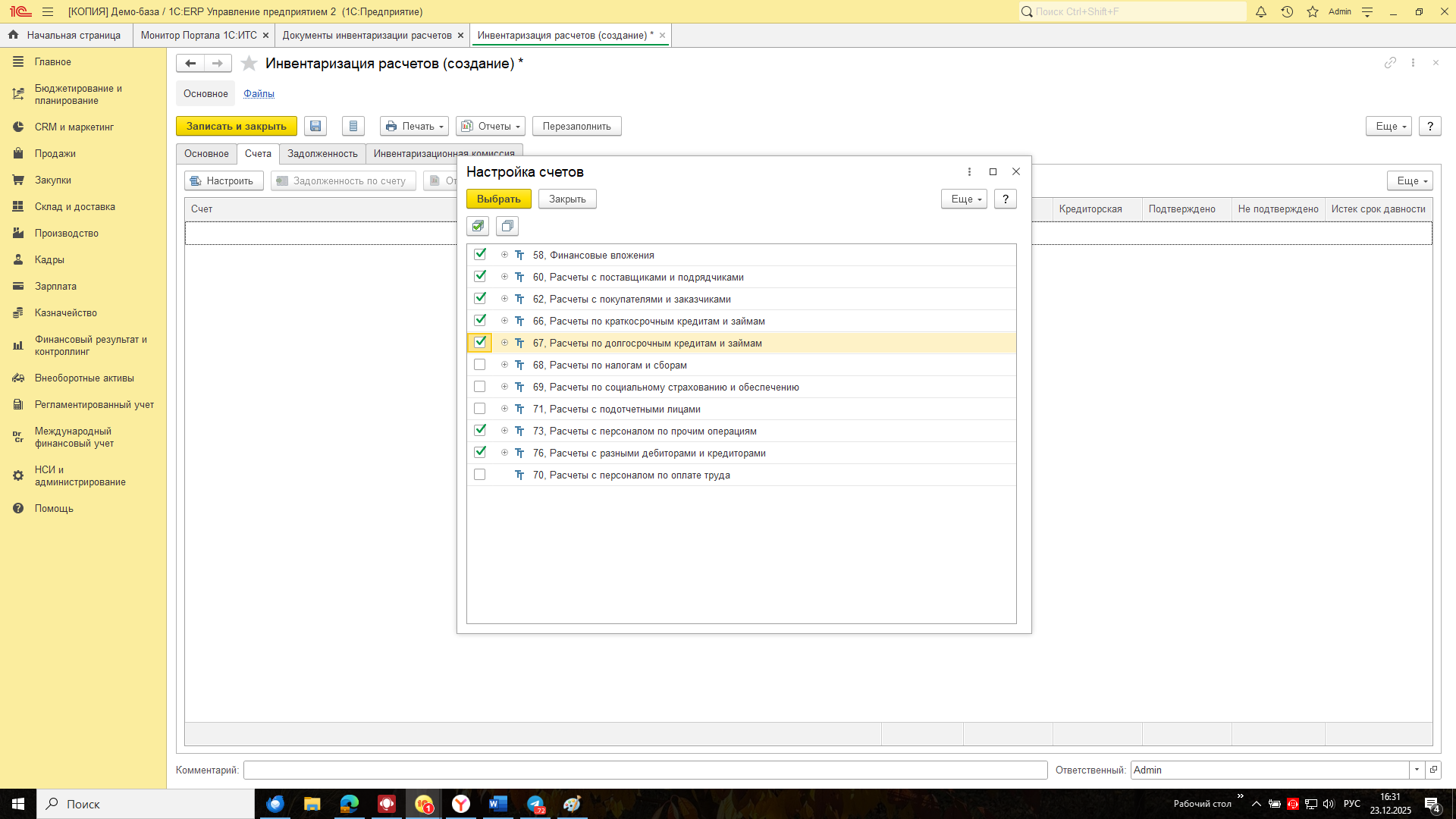
Task: Open the notifications bell icon
Action: [1261, 11]
